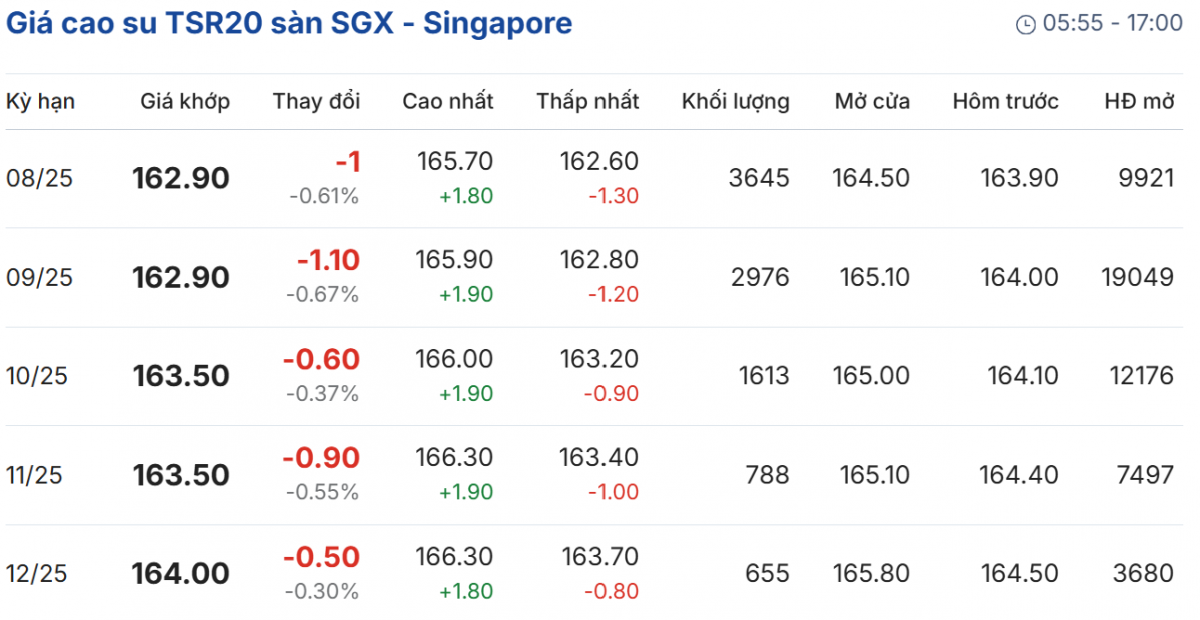The height and width of the screenshot is (620, 1200).
Task: Click the 12/25 contract term
Action: click(x=37, y=574)
